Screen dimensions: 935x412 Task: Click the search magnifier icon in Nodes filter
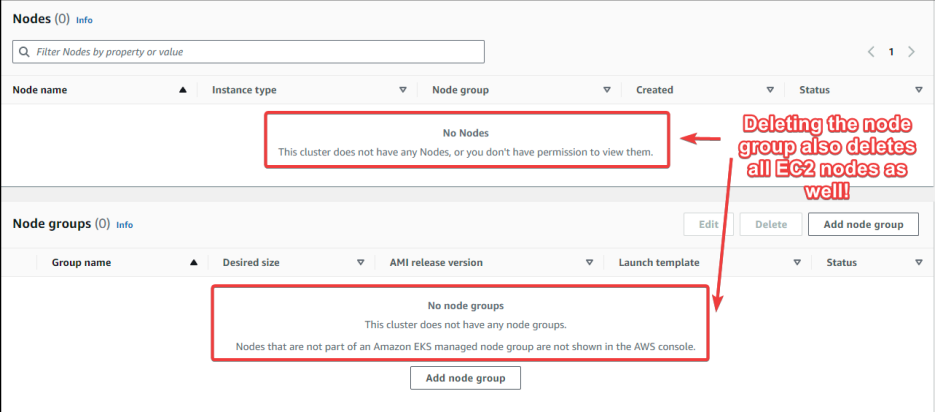click(24, 52)
